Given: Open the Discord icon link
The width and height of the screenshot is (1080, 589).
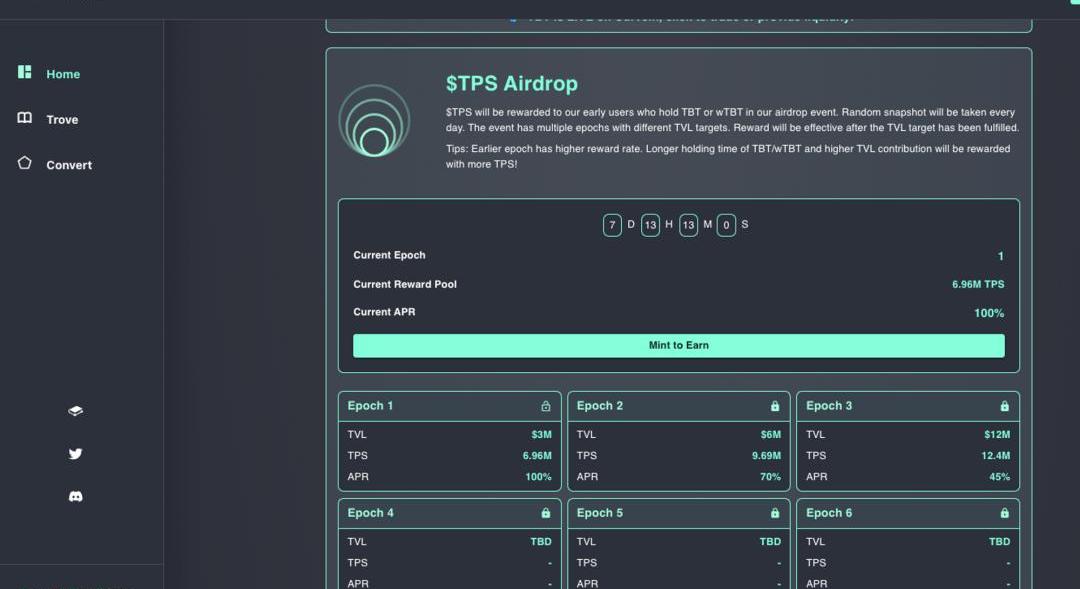Looking at the screenshot, I should tap(75, 497).
